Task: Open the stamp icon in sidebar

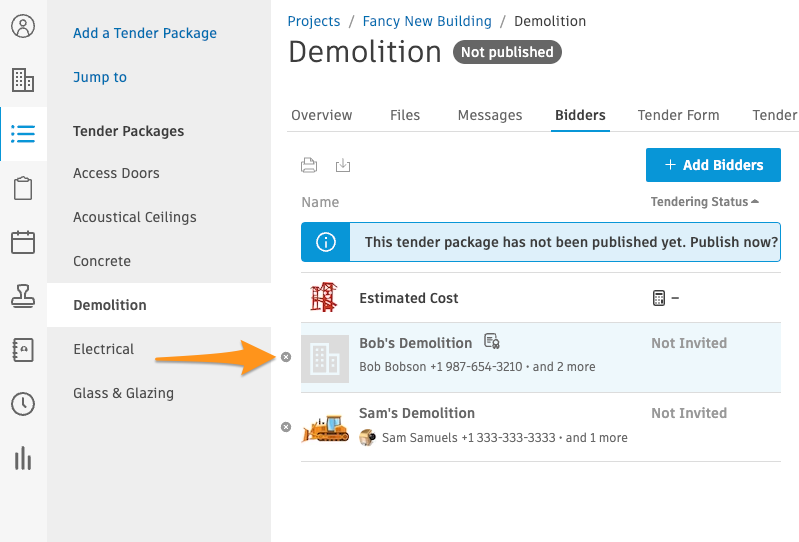Action: 23,296
